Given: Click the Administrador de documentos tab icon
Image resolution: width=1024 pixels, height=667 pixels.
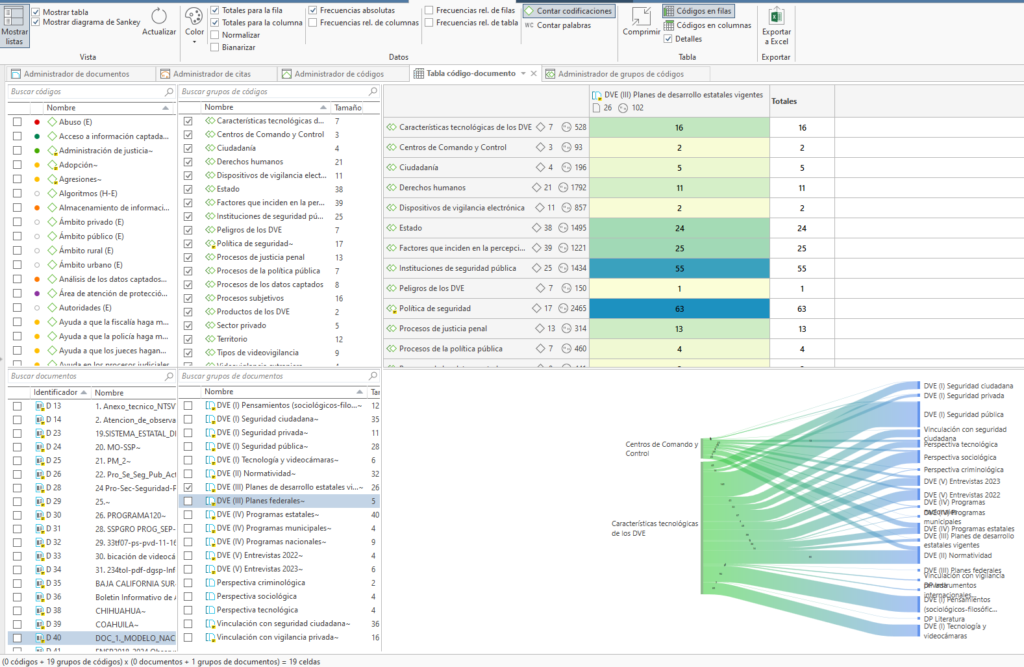Looking at the screenshot, I should point(16,74).
